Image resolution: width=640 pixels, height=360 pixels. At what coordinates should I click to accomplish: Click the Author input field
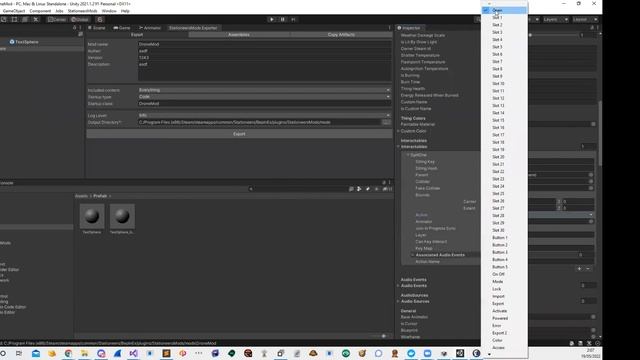(264, 51)
